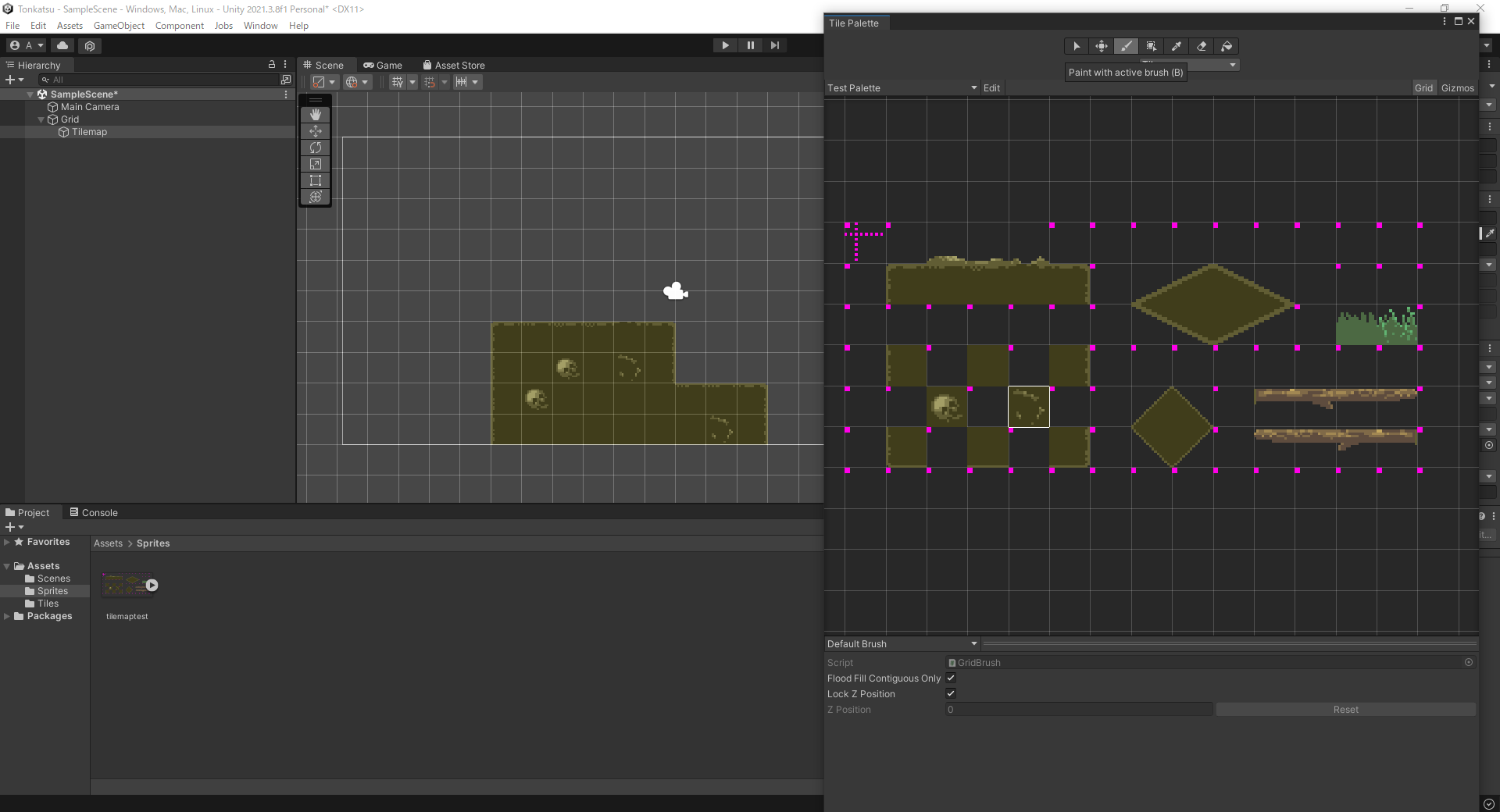Disable the Lock Z Position checkbox

click(x=951, y=693)
